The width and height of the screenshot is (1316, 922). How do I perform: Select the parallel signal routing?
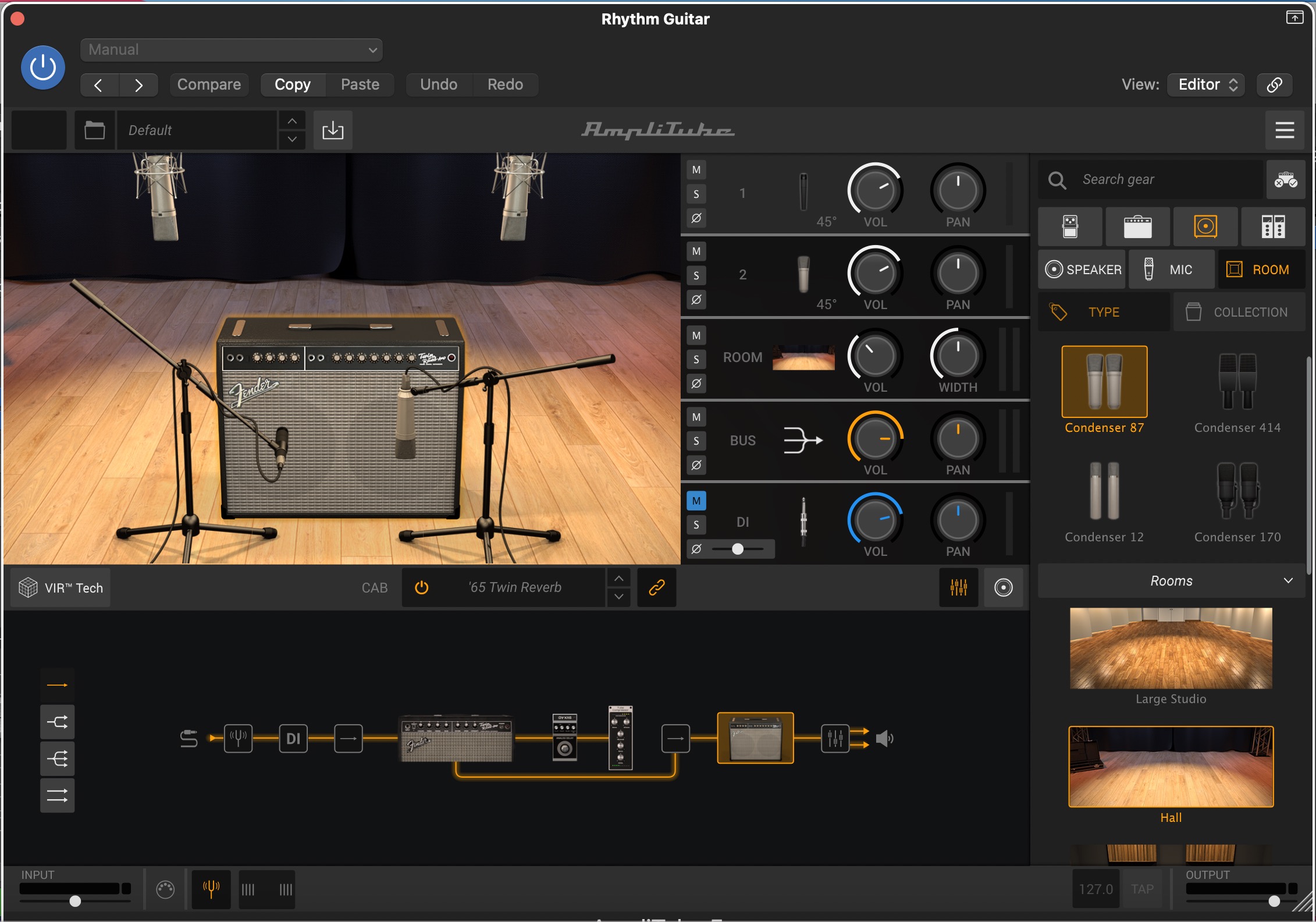tap(57, 795)
